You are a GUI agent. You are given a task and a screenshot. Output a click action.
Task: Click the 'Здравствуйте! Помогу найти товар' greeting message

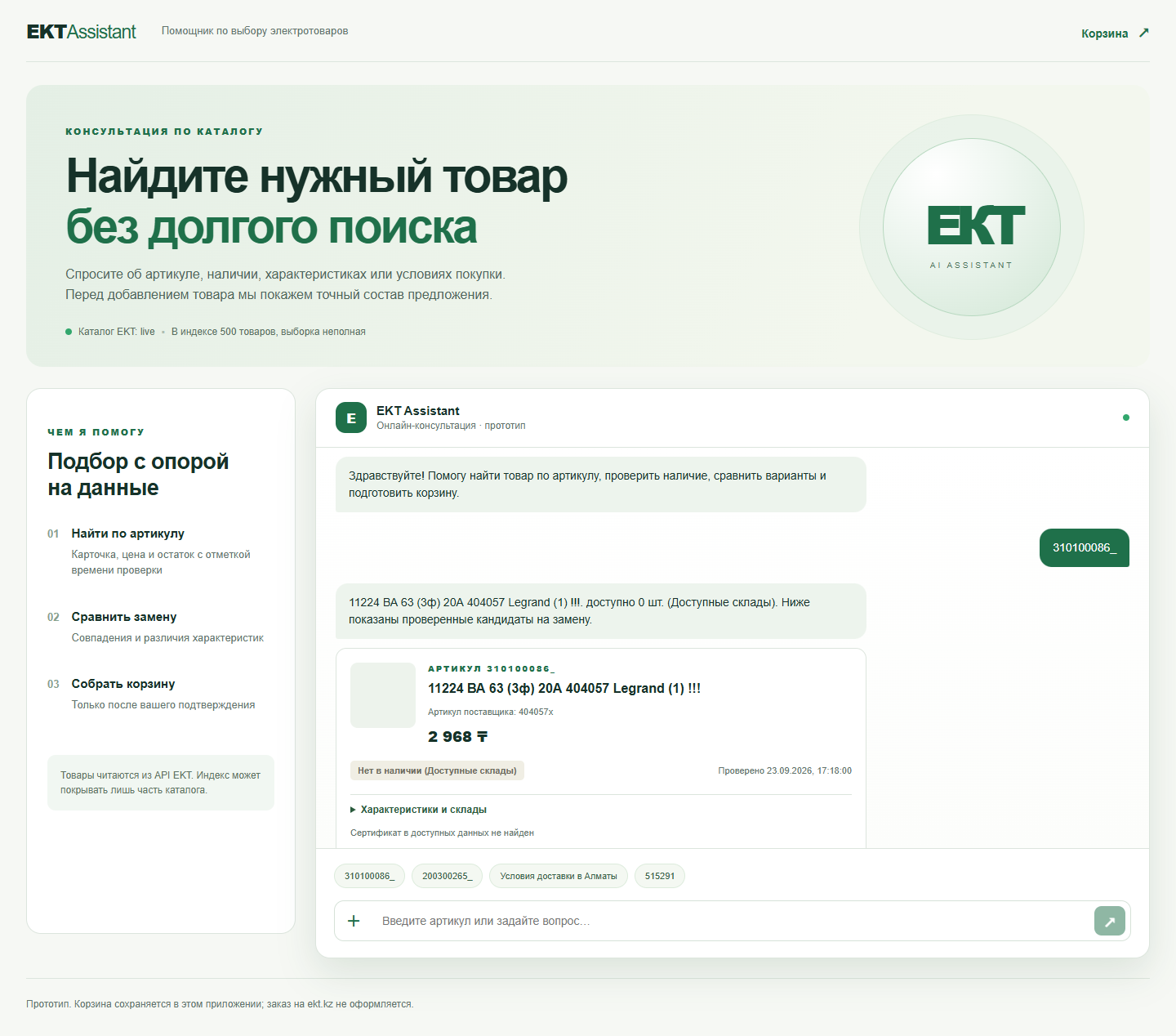pos(601,485)
